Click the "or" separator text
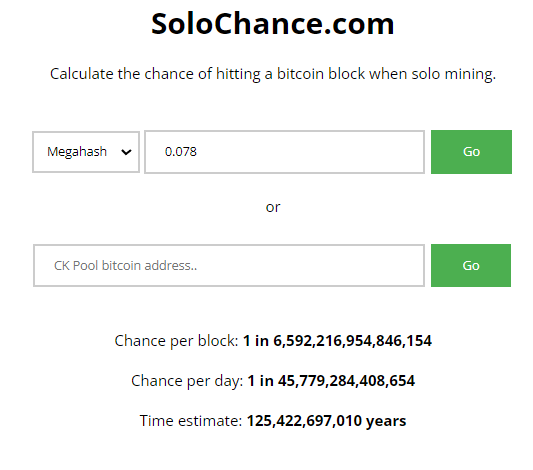 click(273, 207)
